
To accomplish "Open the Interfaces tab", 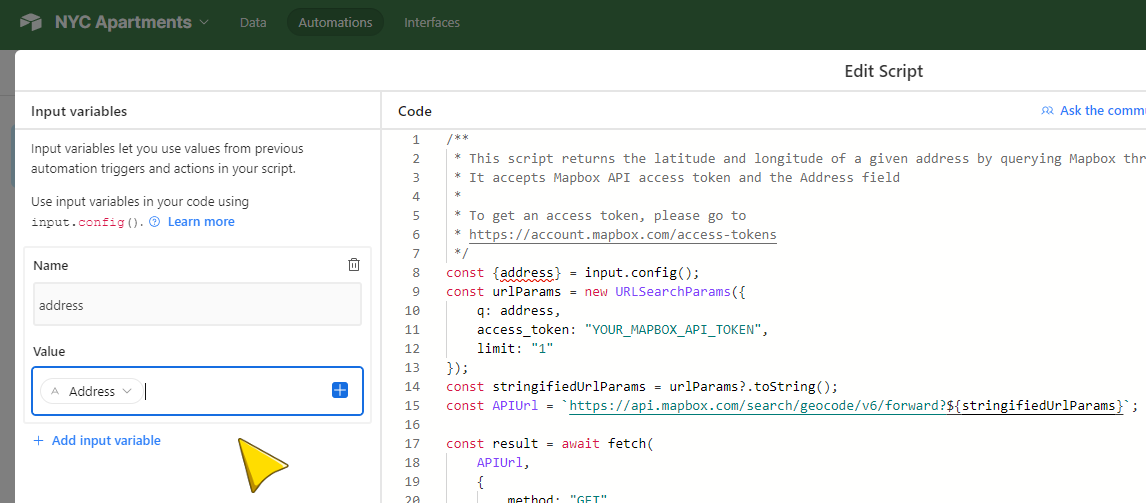I will [432, 23].
